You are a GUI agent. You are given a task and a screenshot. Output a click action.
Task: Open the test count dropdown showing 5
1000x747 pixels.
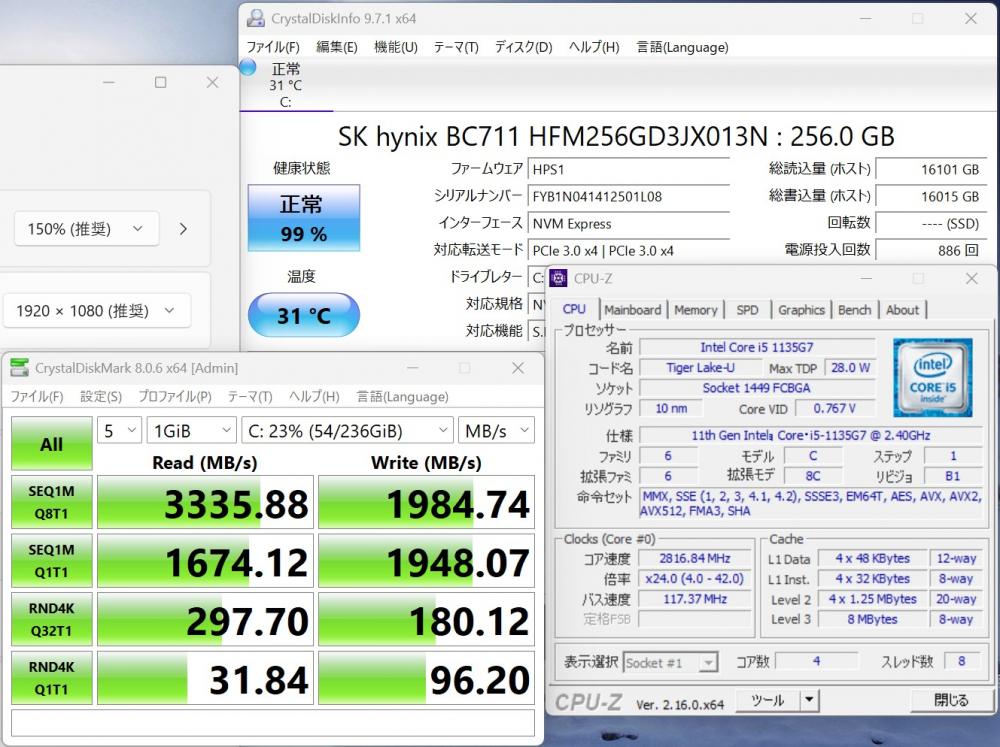click(x=118, y=430)
